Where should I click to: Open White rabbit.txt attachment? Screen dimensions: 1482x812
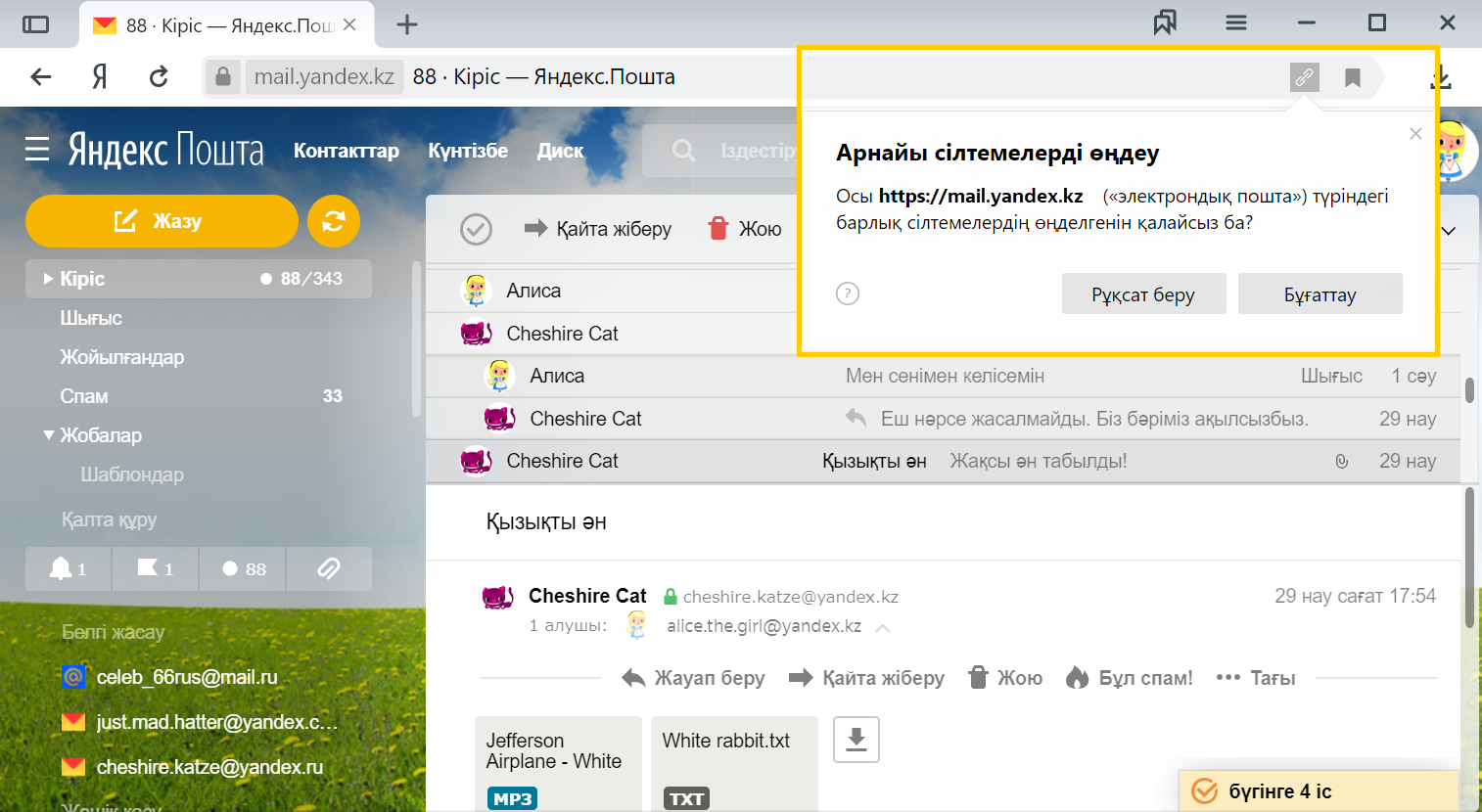click(734, 764)
